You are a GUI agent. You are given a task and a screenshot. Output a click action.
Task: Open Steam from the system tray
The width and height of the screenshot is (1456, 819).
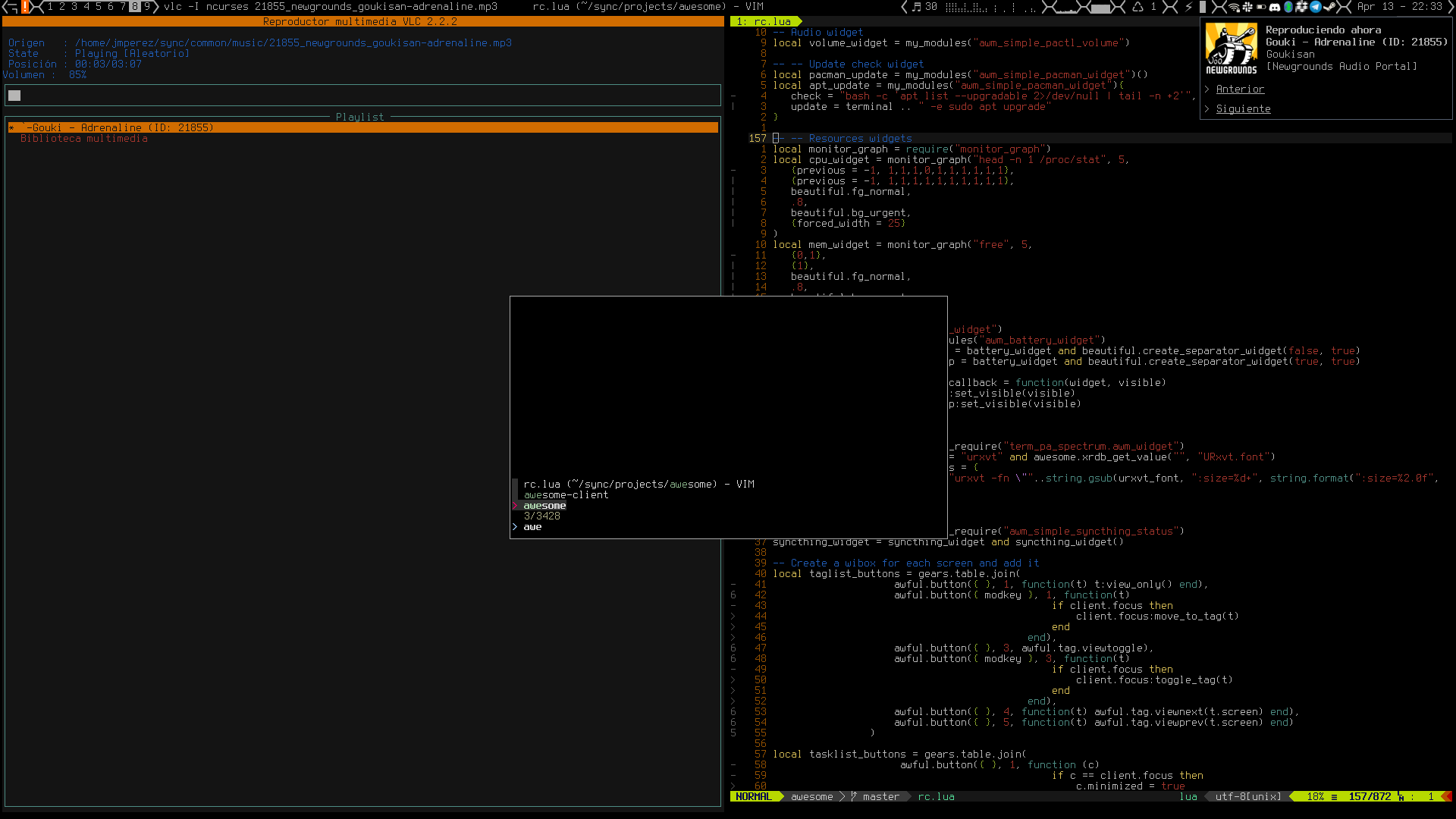[1330, 7]
